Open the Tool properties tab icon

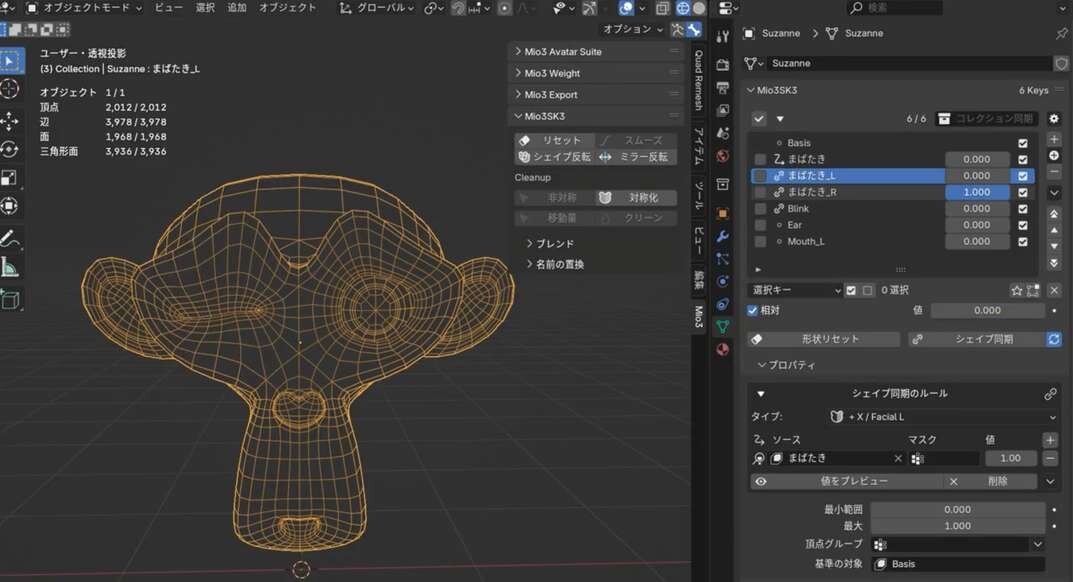point(723,36)
